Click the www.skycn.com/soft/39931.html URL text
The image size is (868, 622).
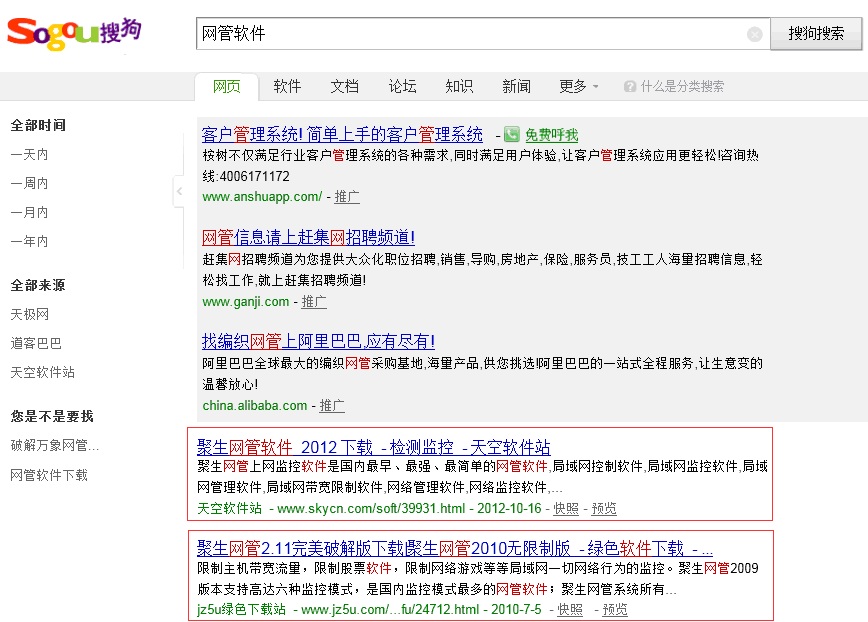pos(371,508)
